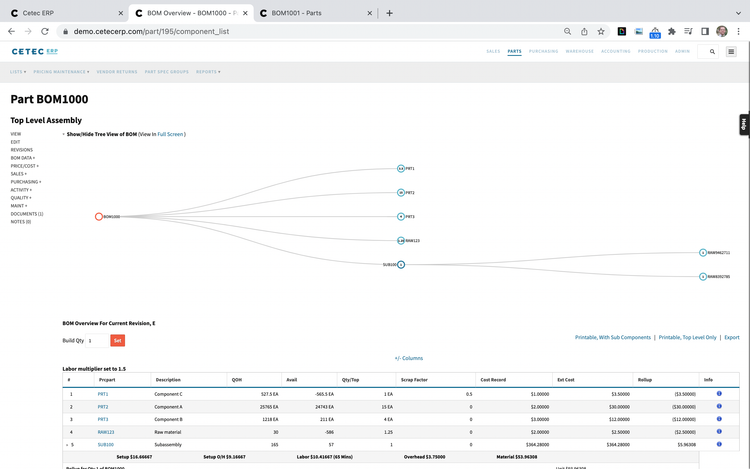
Task: Click the info icon for PRT1 row
Action: tap(719, 394)
